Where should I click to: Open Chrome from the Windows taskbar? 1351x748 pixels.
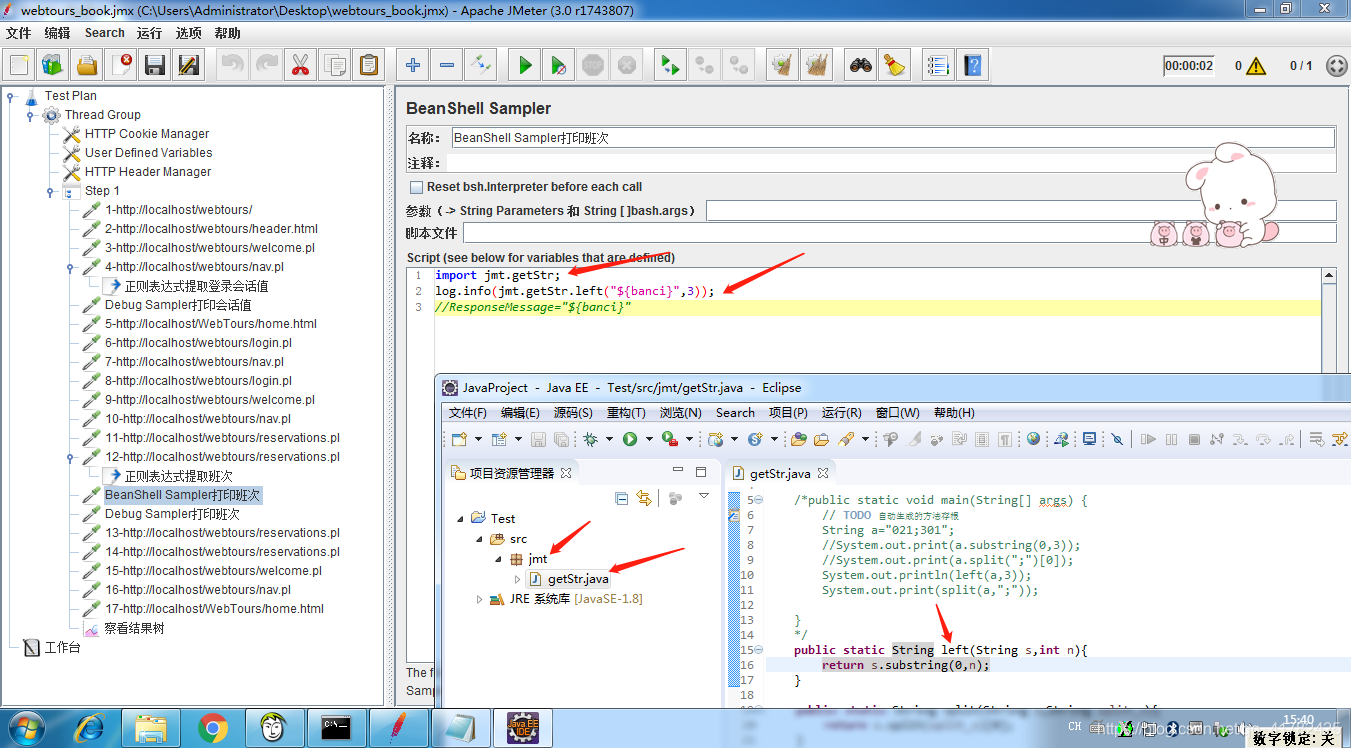[212, 727]
